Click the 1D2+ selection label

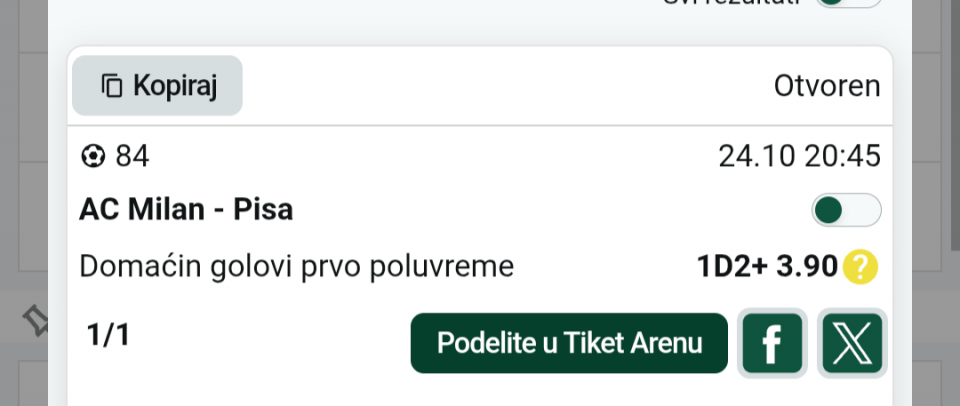point(732,266)
